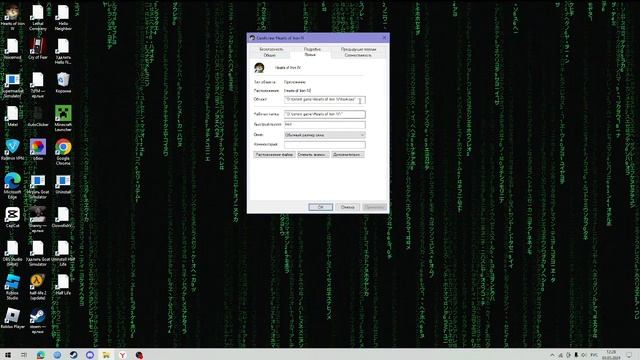Open Google Chrome desktop shortcut
This screenshot has height=360, width=640.
(x=63, y=152)
